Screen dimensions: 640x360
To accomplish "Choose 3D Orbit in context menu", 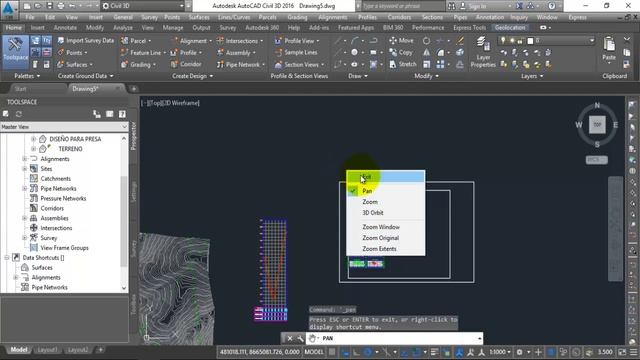I will pyautogui.click(x=386, y=213).
